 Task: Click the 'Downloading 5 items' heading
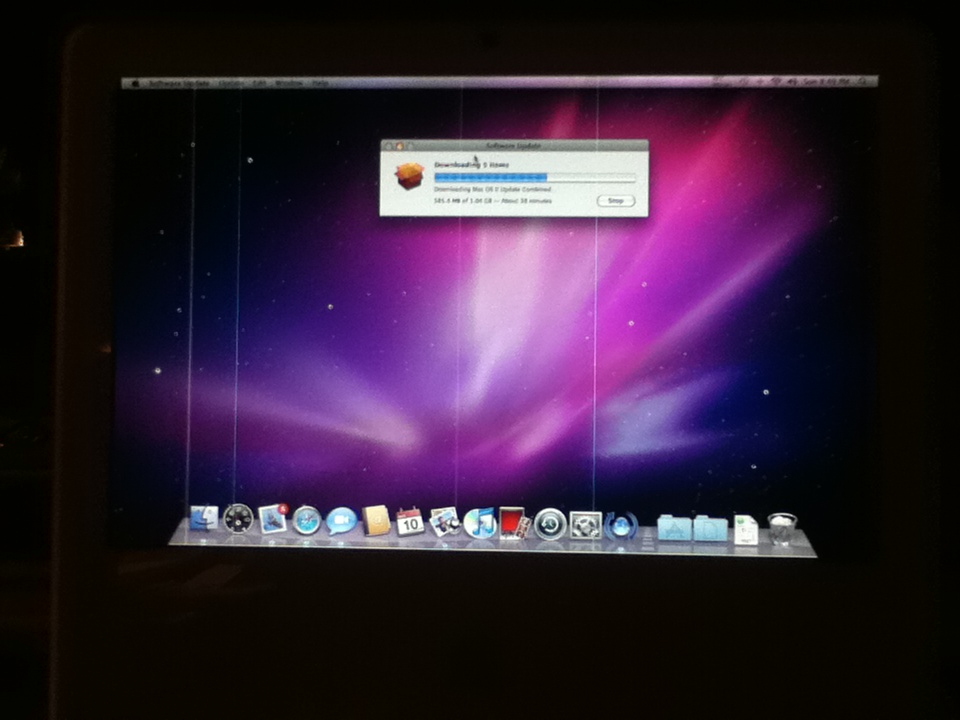point(471,165)
